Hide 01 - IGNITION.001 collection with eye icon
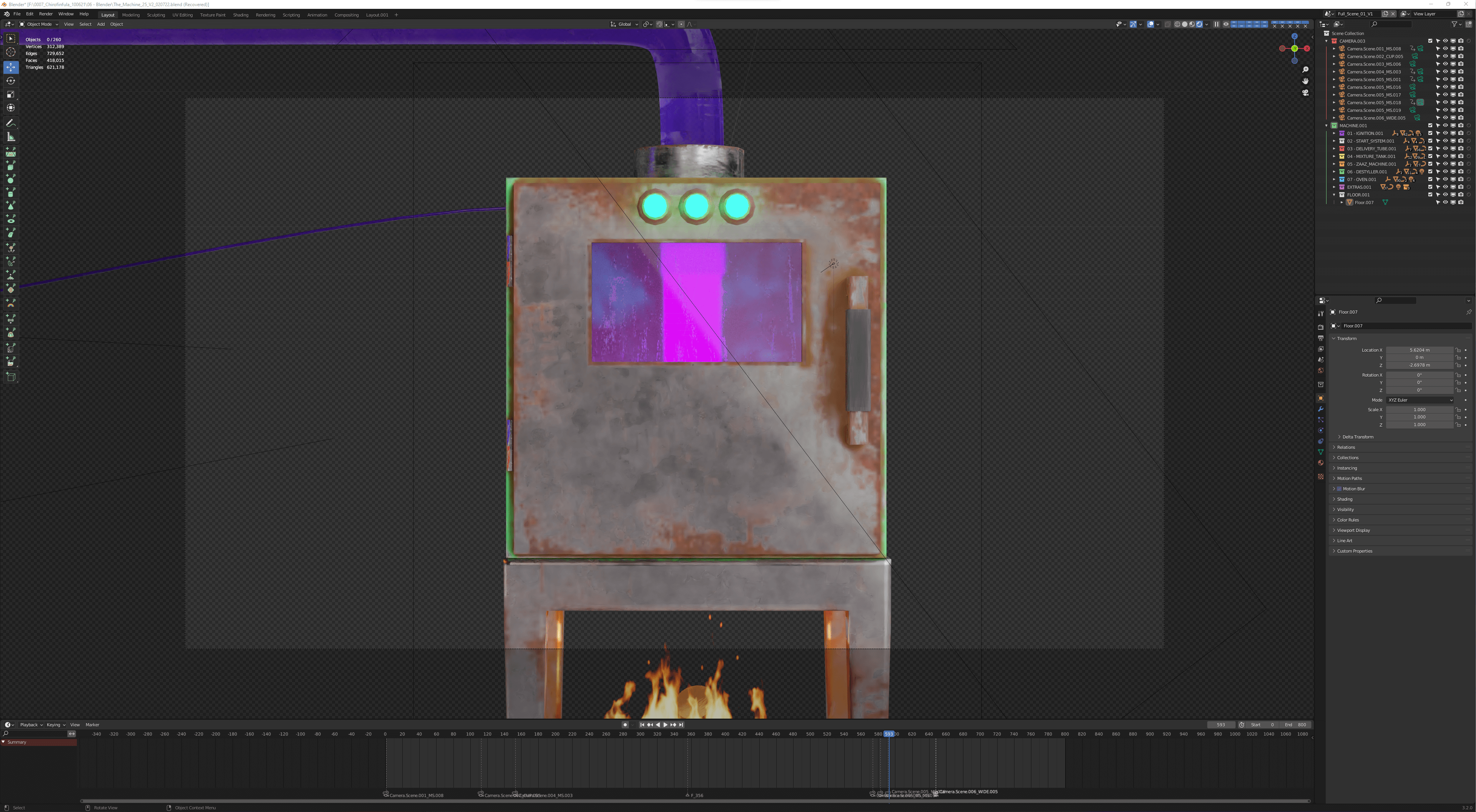Image resolution: width=1476 pixels, height=812 pixels. point(1445,133)
